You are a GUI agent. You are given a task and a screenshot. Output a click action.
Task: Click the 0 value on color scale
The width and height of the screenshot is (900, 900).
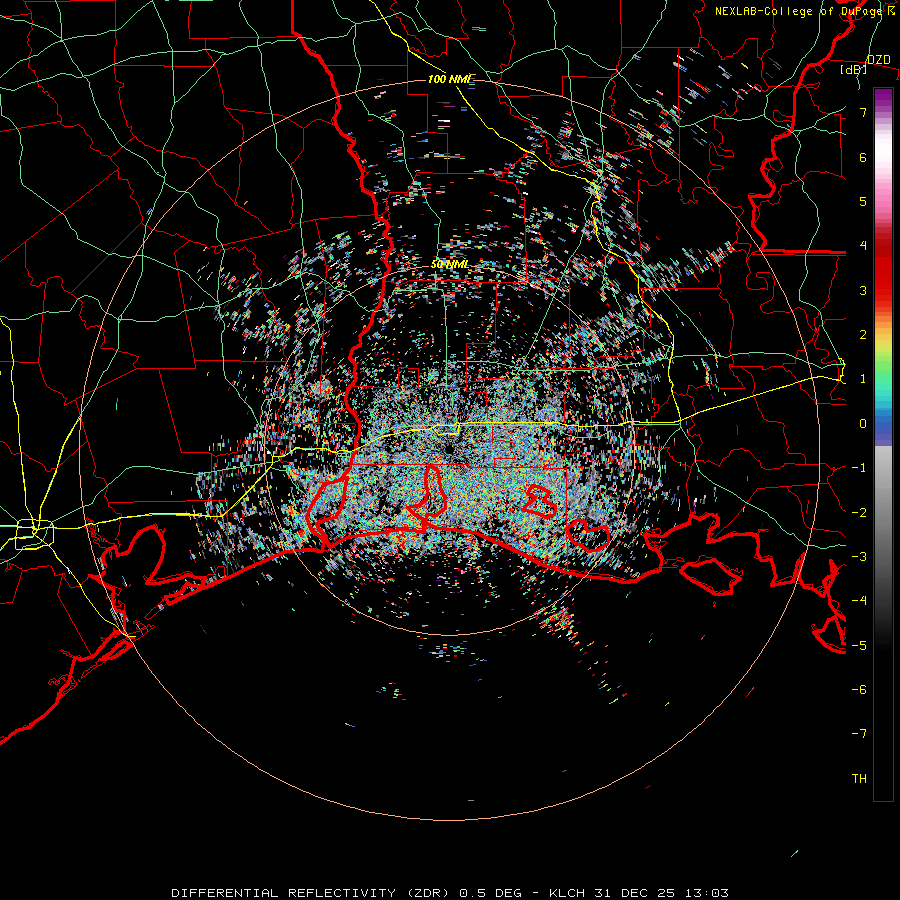[863, 424]
